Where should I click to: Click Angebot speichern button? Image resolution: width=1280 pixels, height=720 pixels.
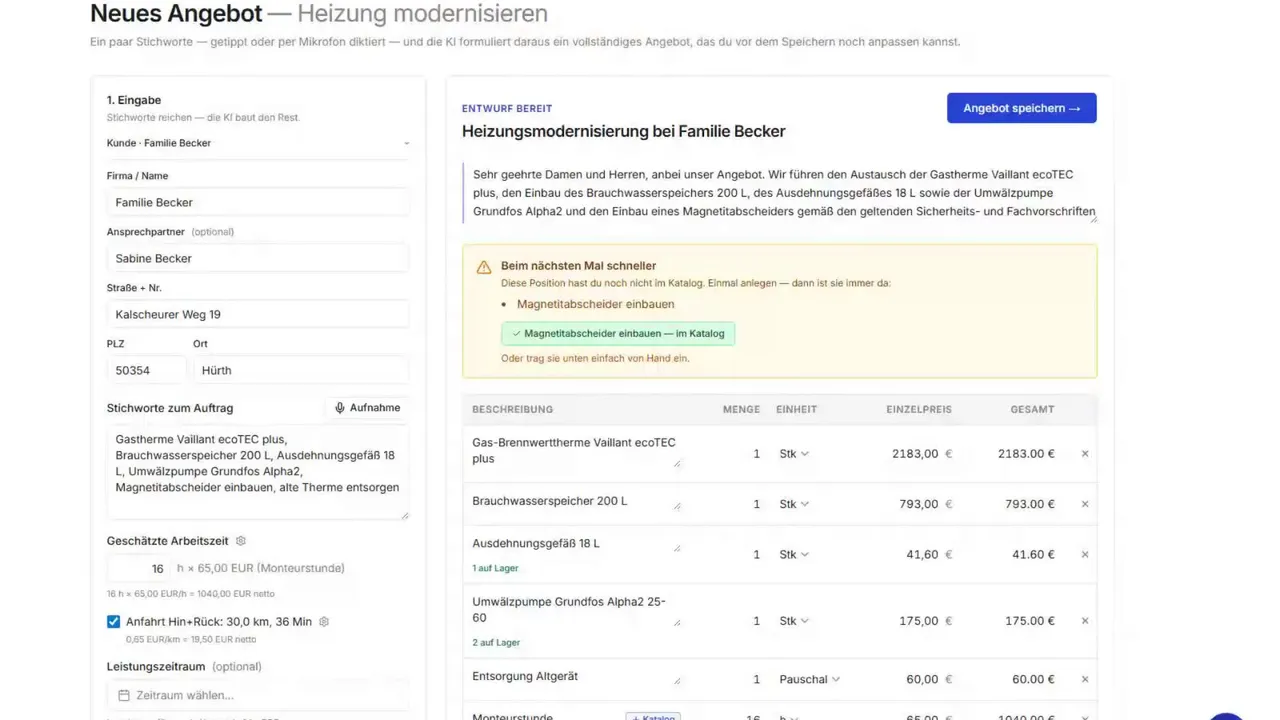[1022, 108]
